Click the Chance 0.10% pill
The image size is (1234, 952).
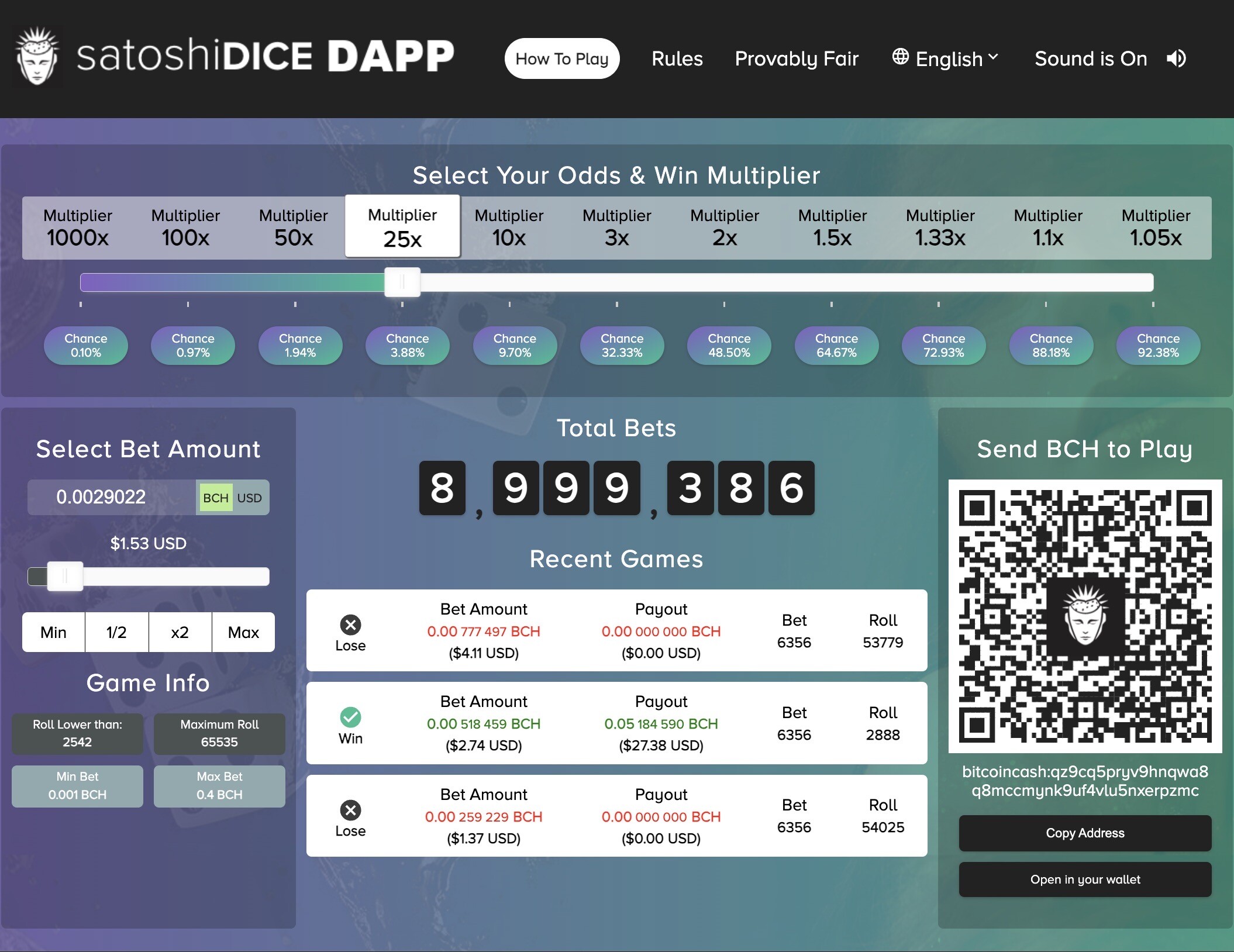click(85, 346)
